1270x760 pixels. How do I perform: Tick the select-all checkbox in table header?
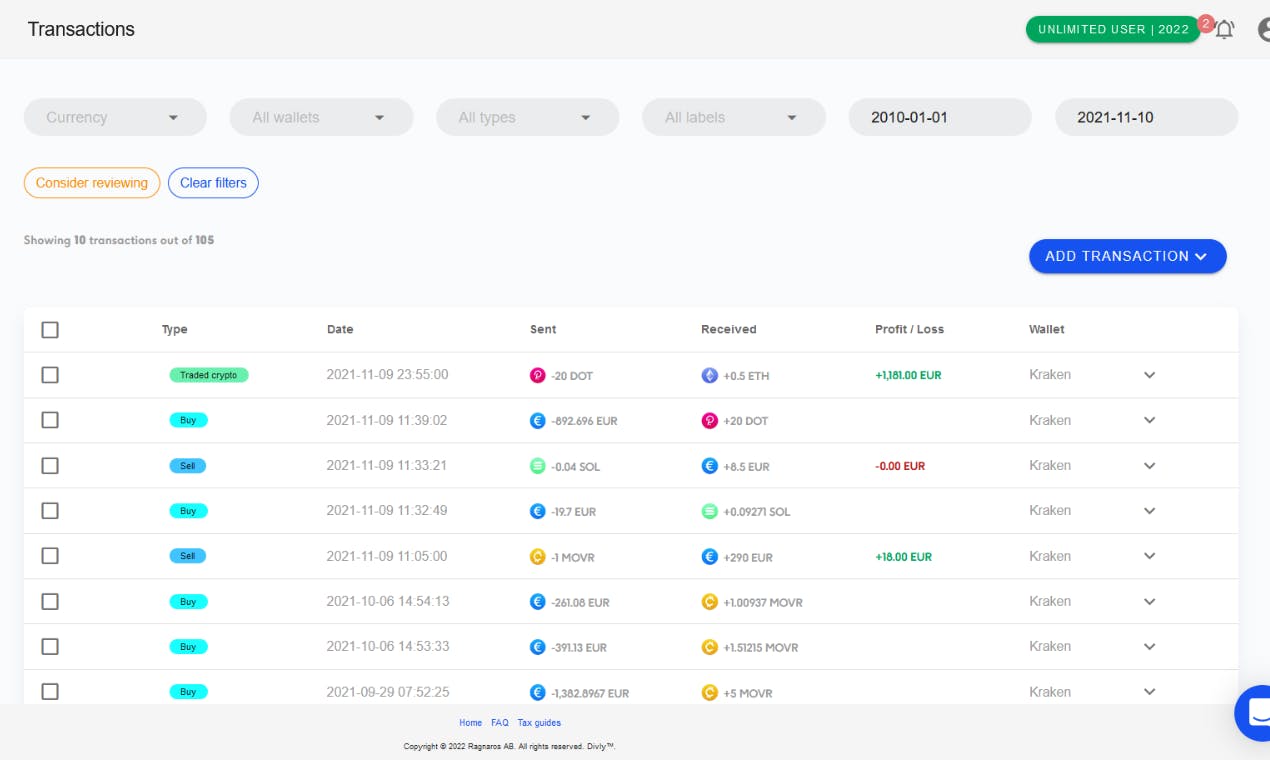pos(50,330)
